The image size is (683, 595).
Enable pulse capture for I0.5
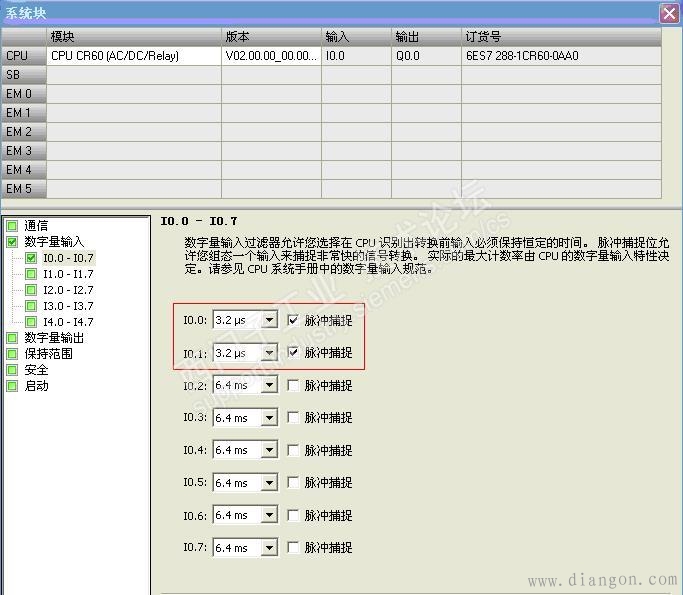point(293,483)
